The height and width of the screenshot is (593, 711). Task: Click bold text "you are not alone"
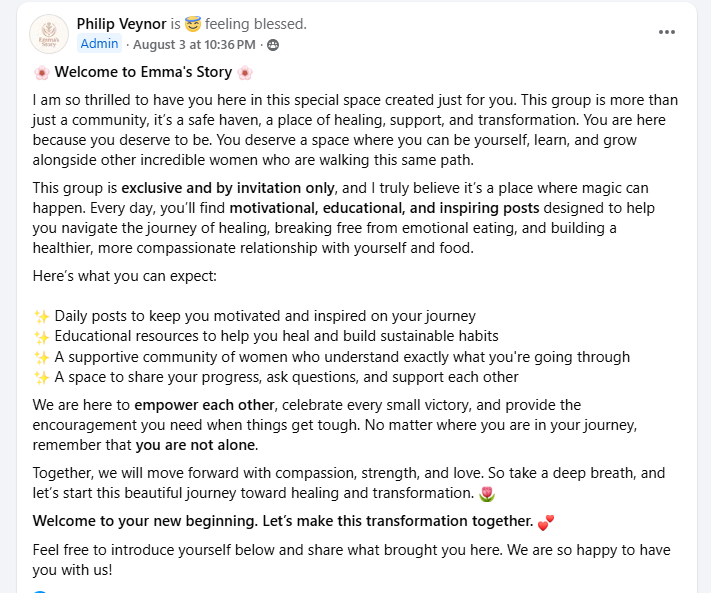tap(195, 445)
